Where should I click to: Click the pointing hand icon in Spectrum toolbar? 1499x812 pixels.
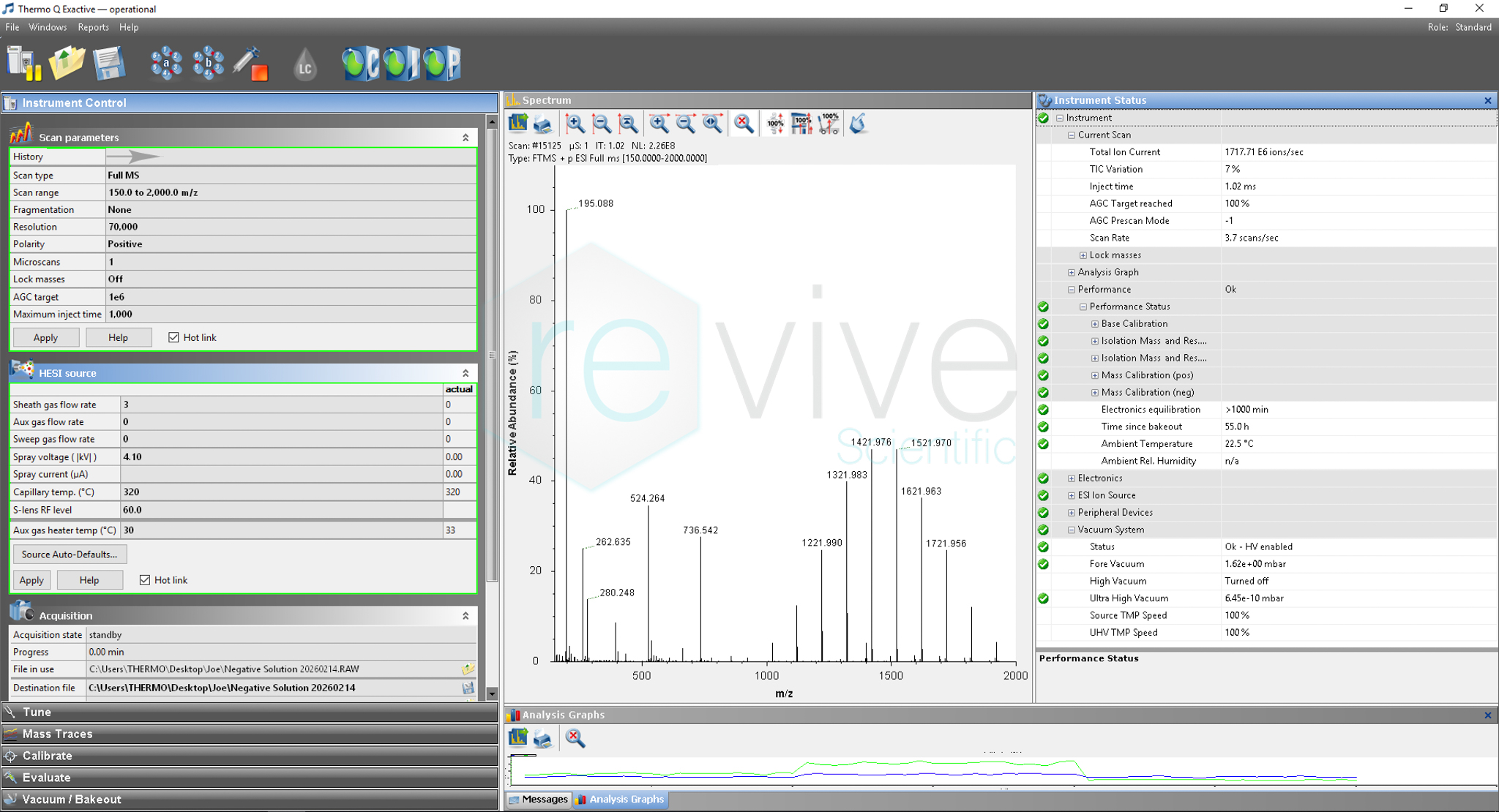coord(858,124)
